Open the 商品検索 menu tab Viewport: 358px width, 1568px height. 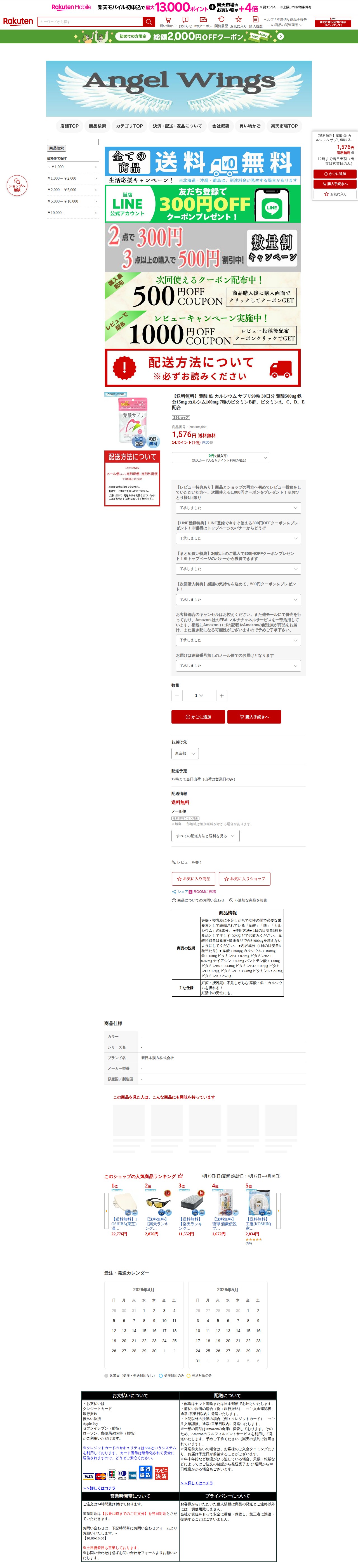point(97,126)
